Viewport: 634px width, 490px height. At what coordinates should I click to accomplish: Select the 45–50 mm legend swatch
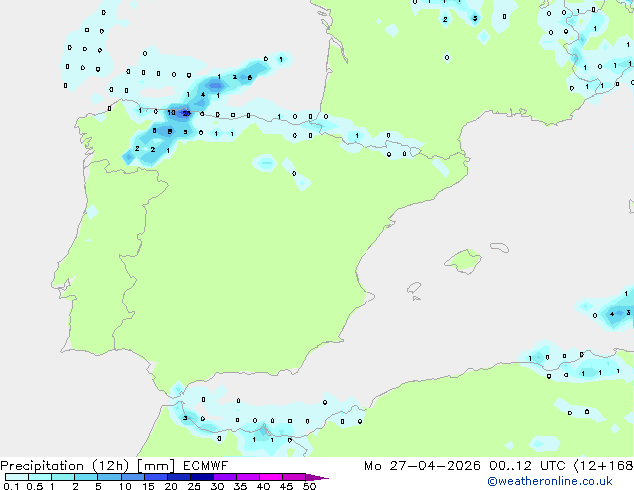294,477
